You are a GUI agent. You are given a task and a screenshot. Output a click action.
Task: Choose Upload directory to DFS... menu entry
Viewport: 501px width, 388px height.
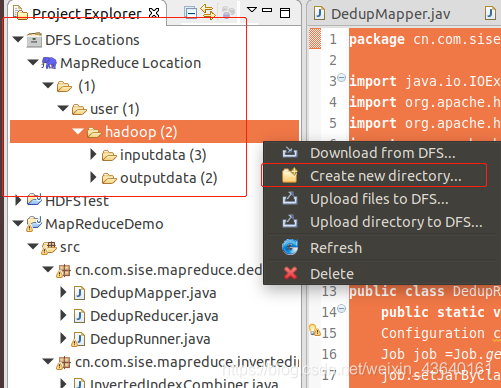(x=396, y=222)
